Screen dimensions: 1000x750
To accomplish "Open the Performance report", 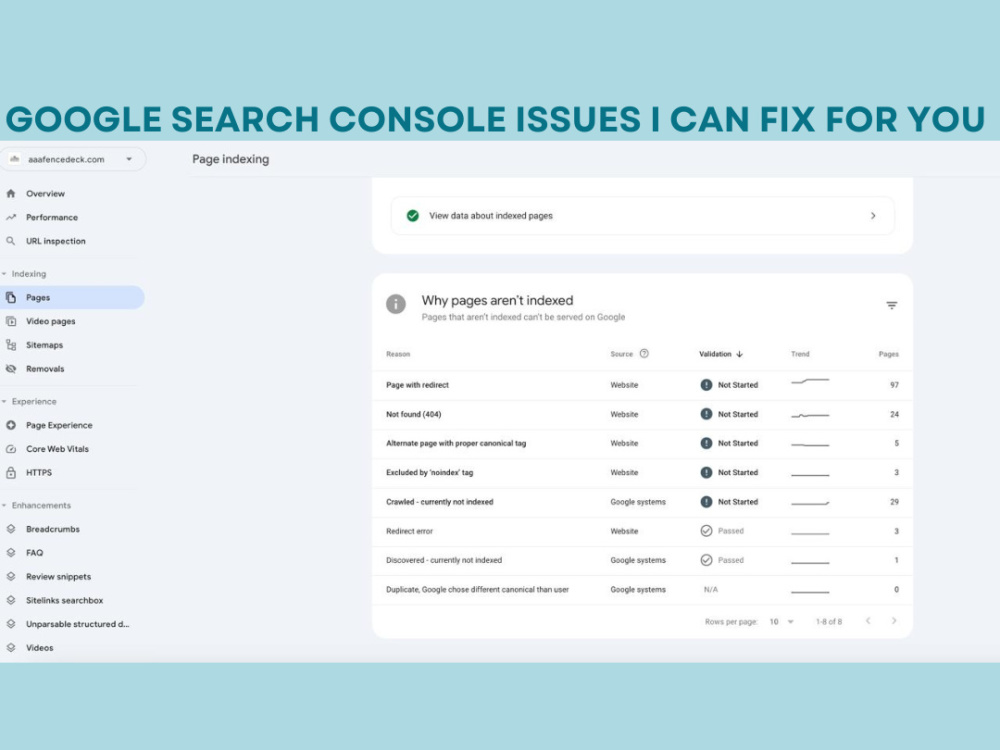I will pyautogui.click(x=52, y=217).
